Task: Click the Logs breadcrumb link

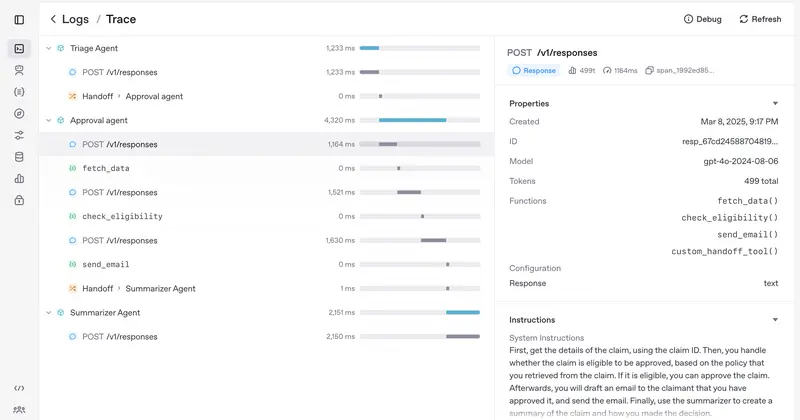Action: (76, 19)
